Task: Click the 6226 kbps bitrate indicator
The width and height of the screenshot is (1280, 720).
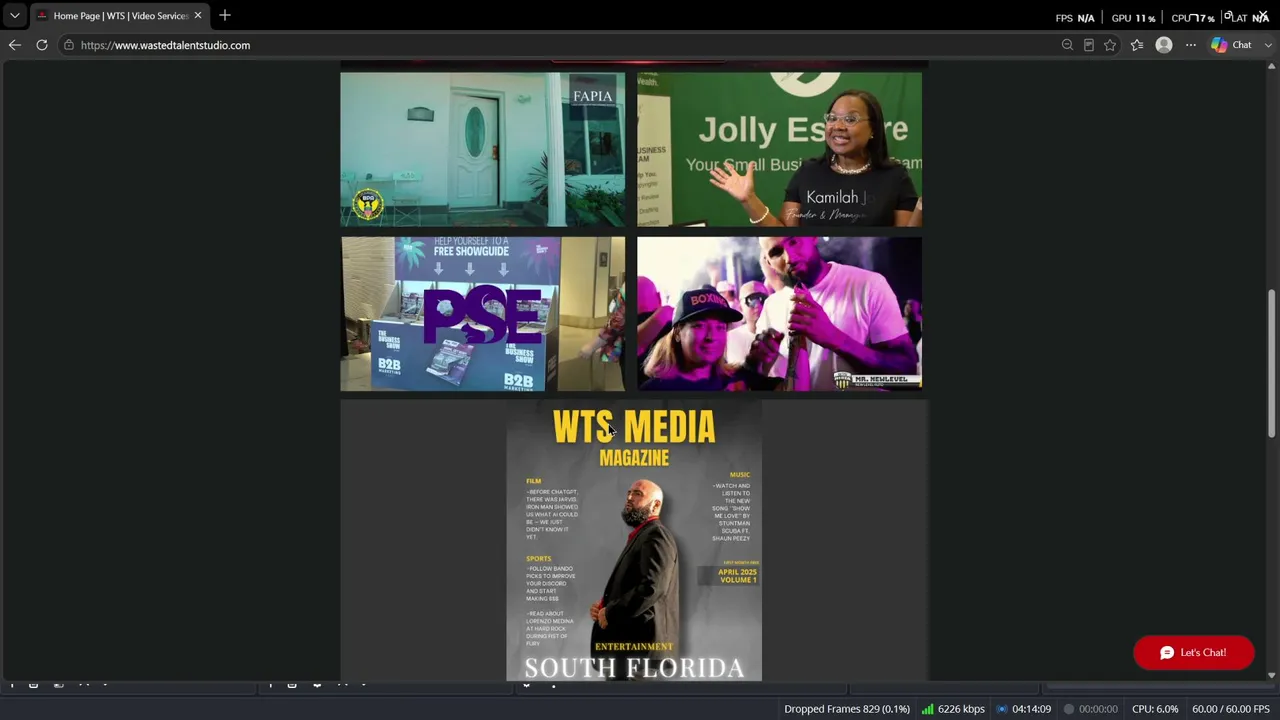Action: [x=953, y=709]
